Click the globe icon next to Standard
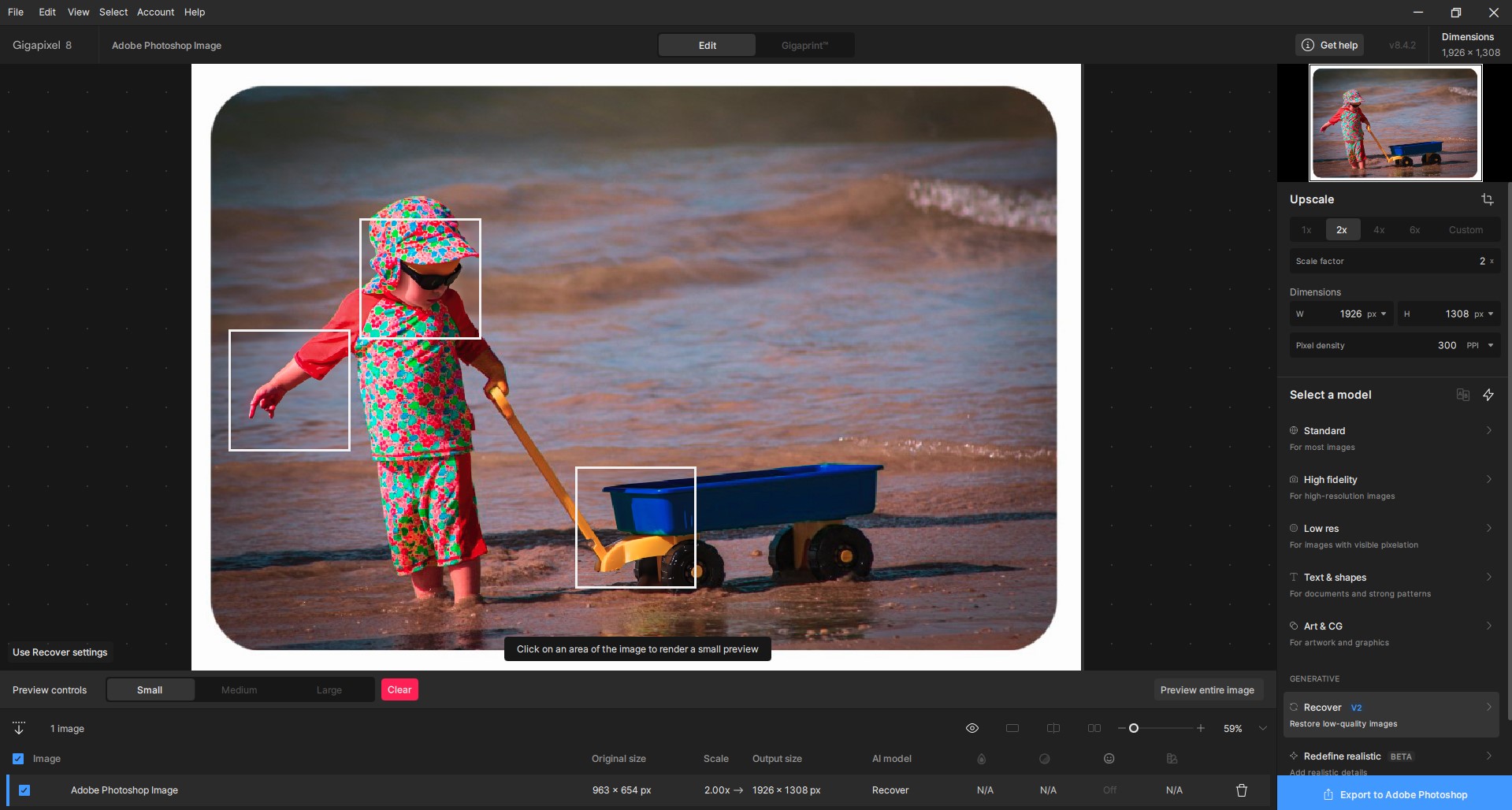 click(1294, 430)
